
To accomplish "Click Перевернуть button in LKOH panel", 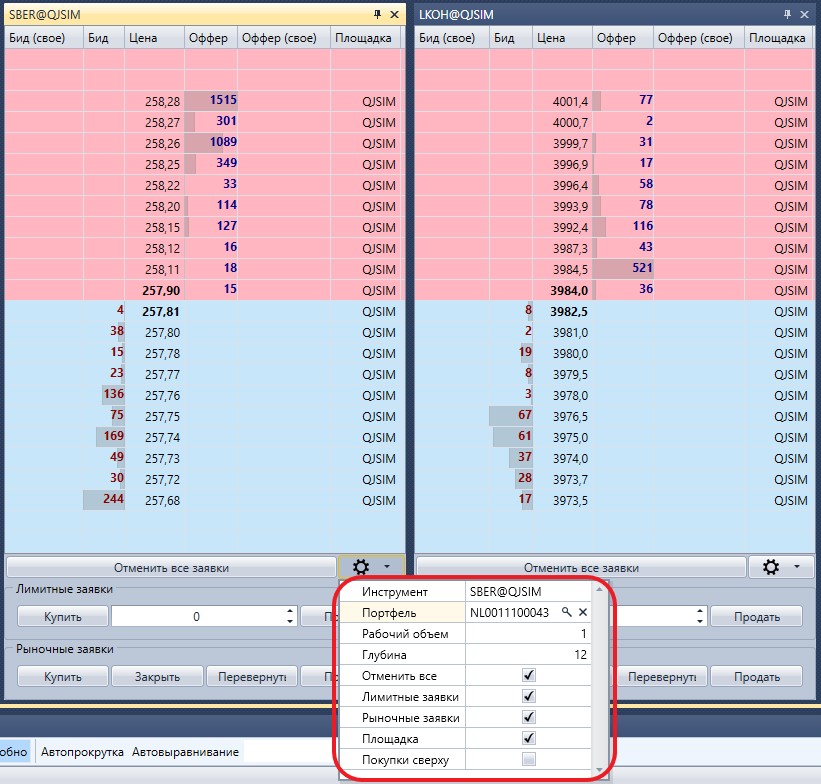I will (662, 677).
